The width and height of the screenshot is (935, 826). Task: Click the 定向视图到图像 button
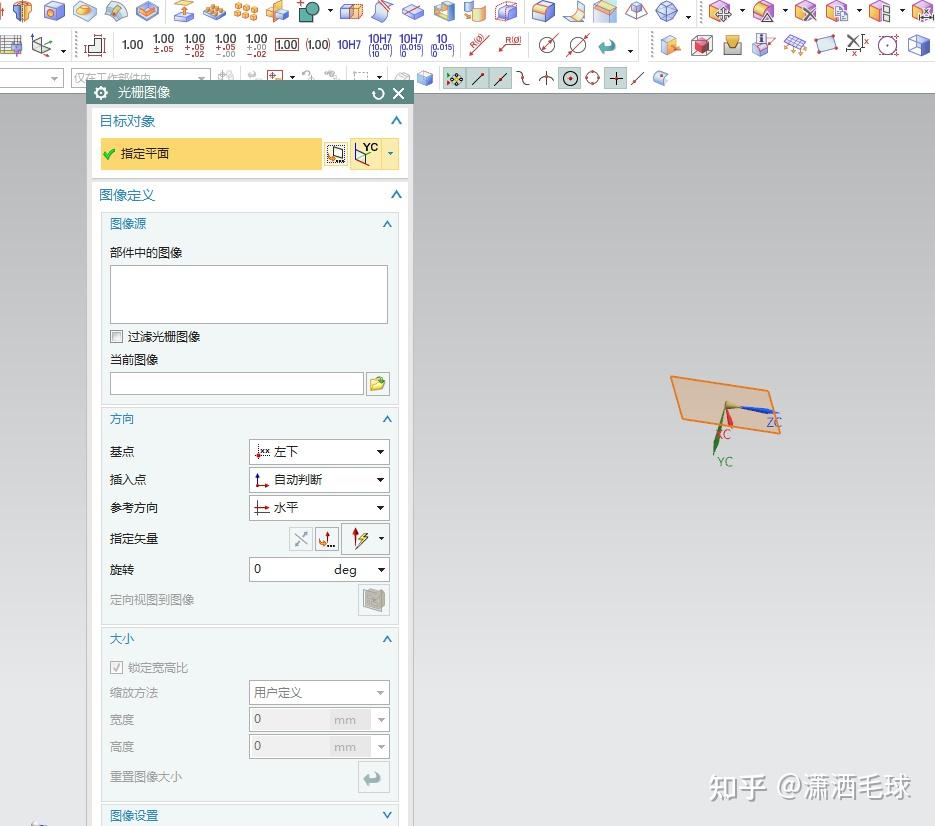373,600
